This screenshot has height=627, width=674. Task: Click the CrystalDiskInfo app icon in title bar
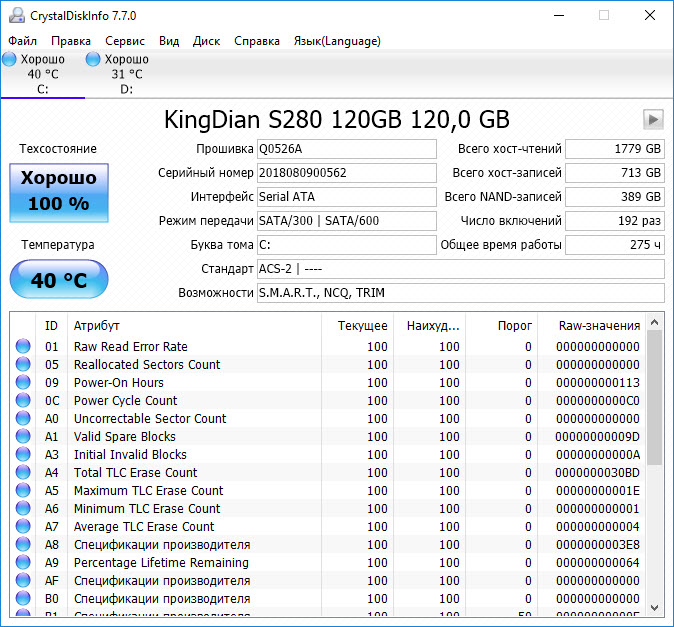tap(17, 15)
